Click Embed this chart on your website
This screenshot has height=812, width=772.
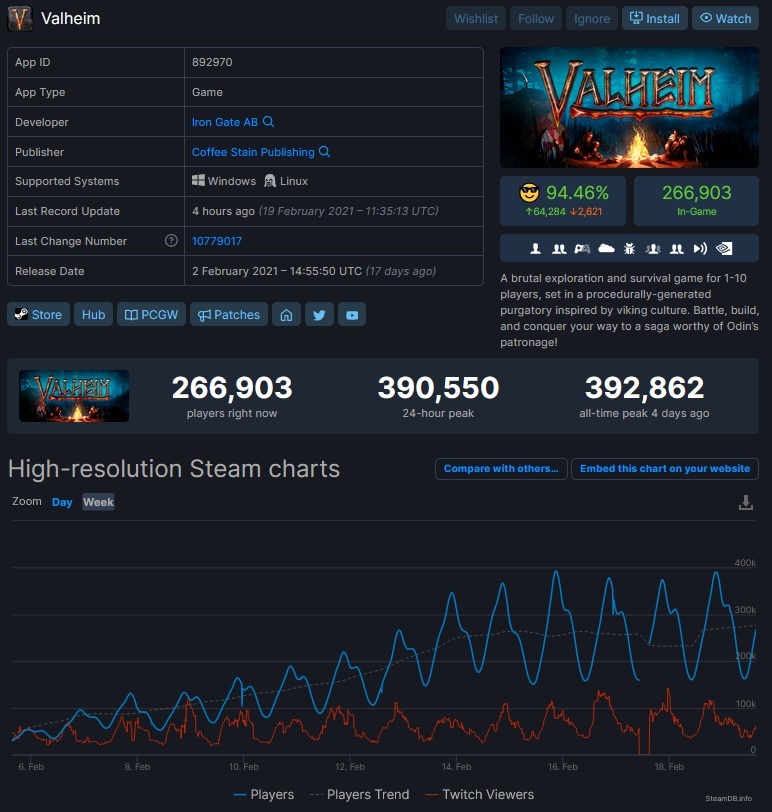click(x=665, y=469)
